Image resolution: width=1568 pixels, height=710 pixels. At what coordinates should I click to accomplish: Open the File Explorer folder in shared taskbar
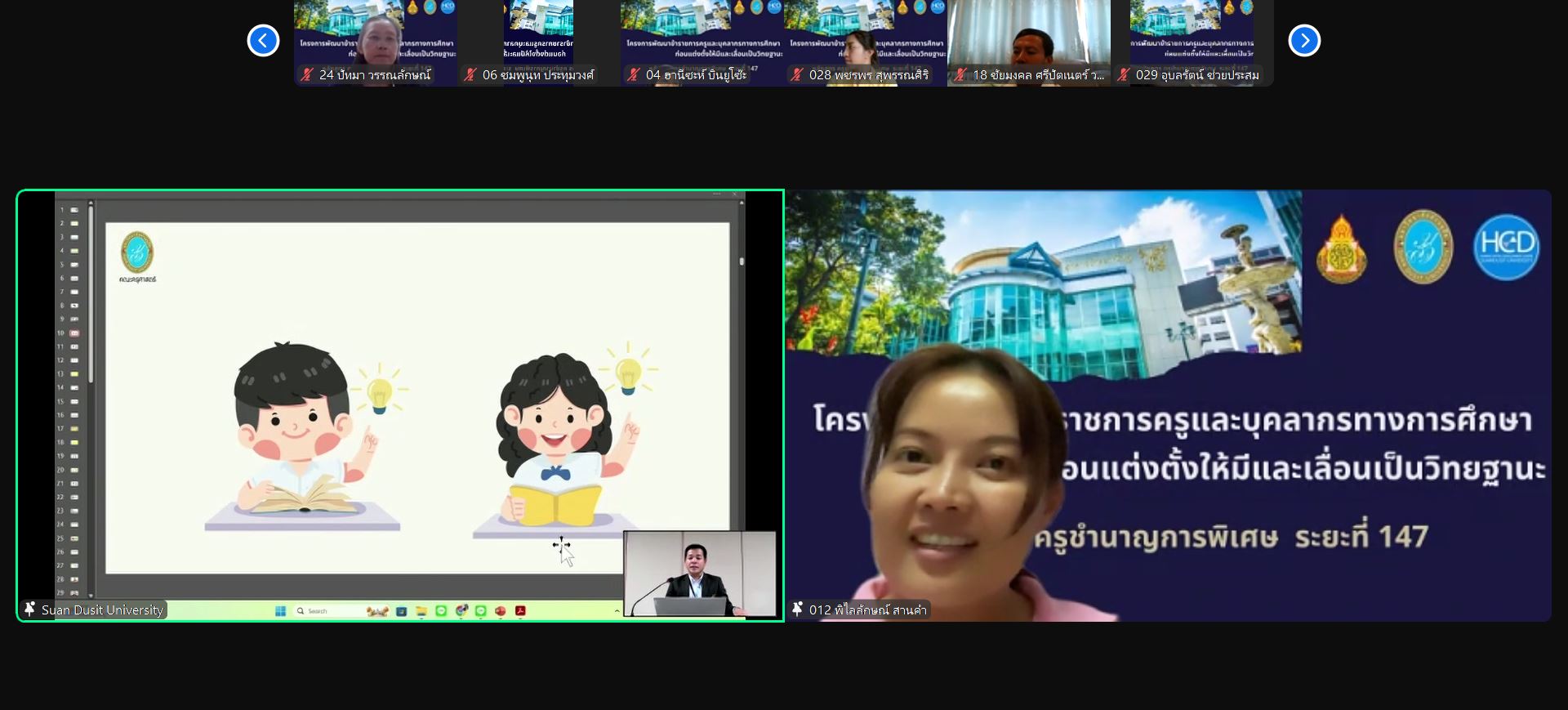pos(421,611)
